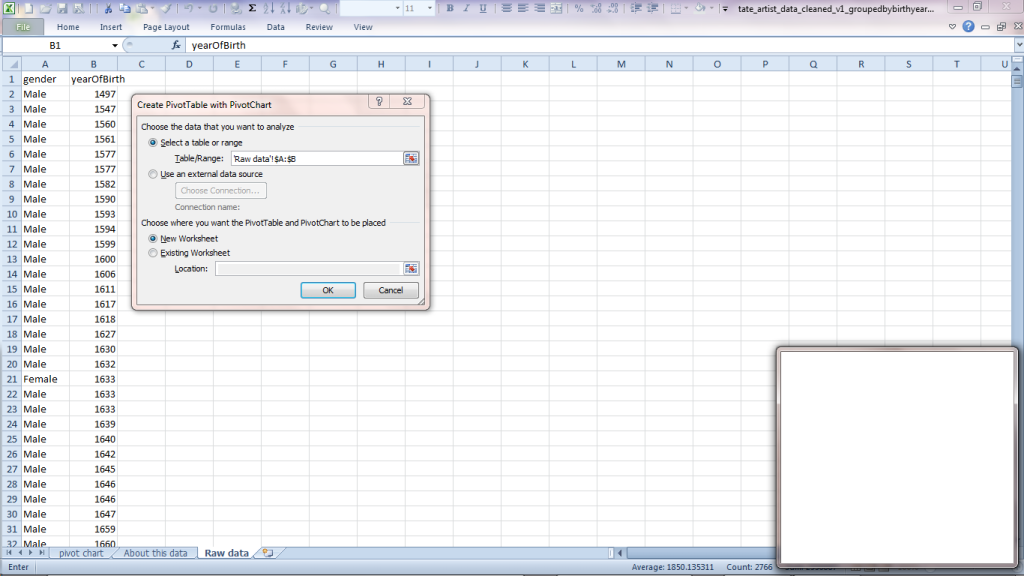This screenshot has height=576, width=1024.
Task: Click the Insert Function fx icon
Action: pyautogui.click(x=176, y=46)
